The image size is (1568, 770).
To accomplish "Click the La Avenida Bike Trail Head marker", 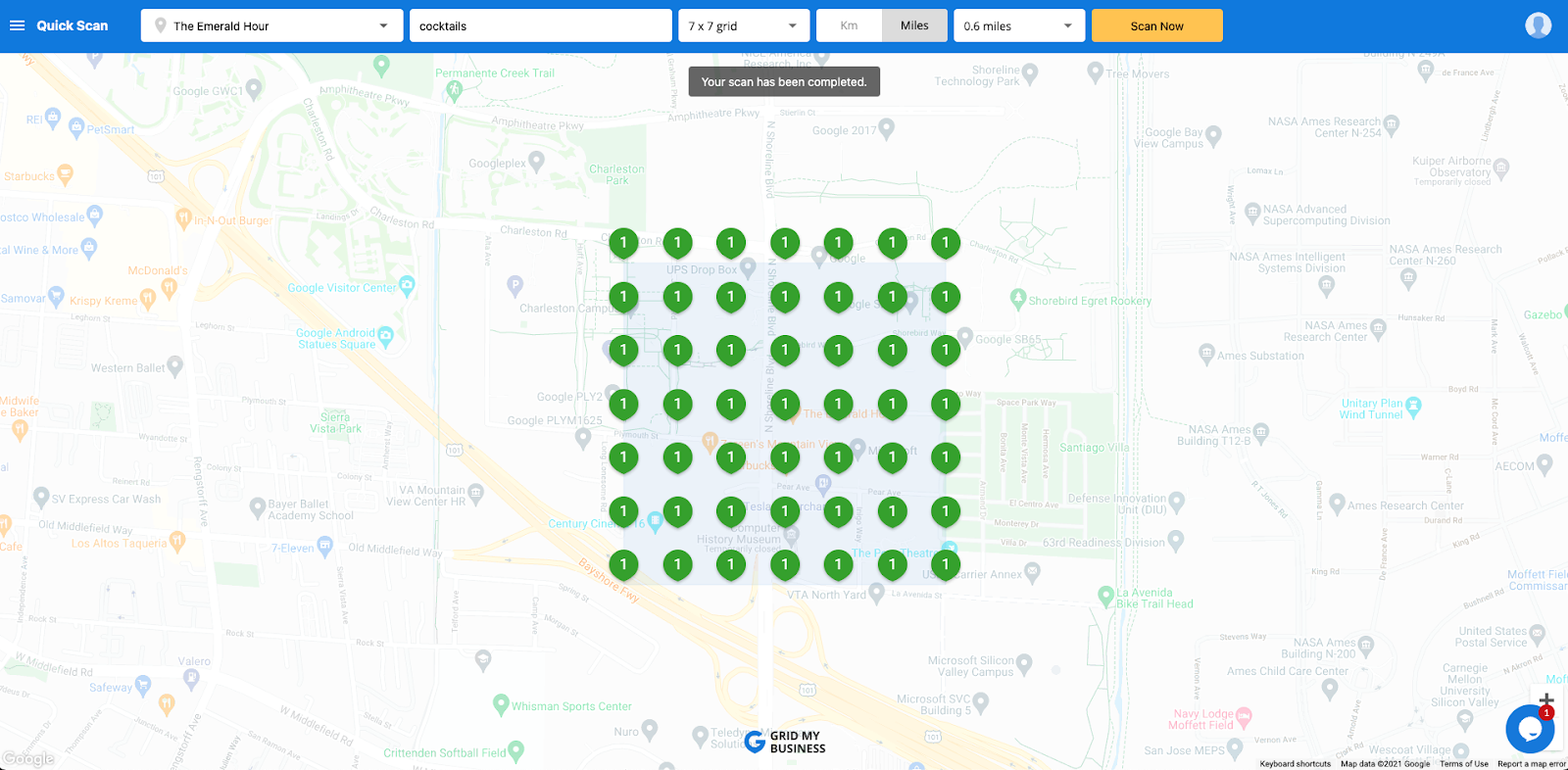I will (1106, 596).
